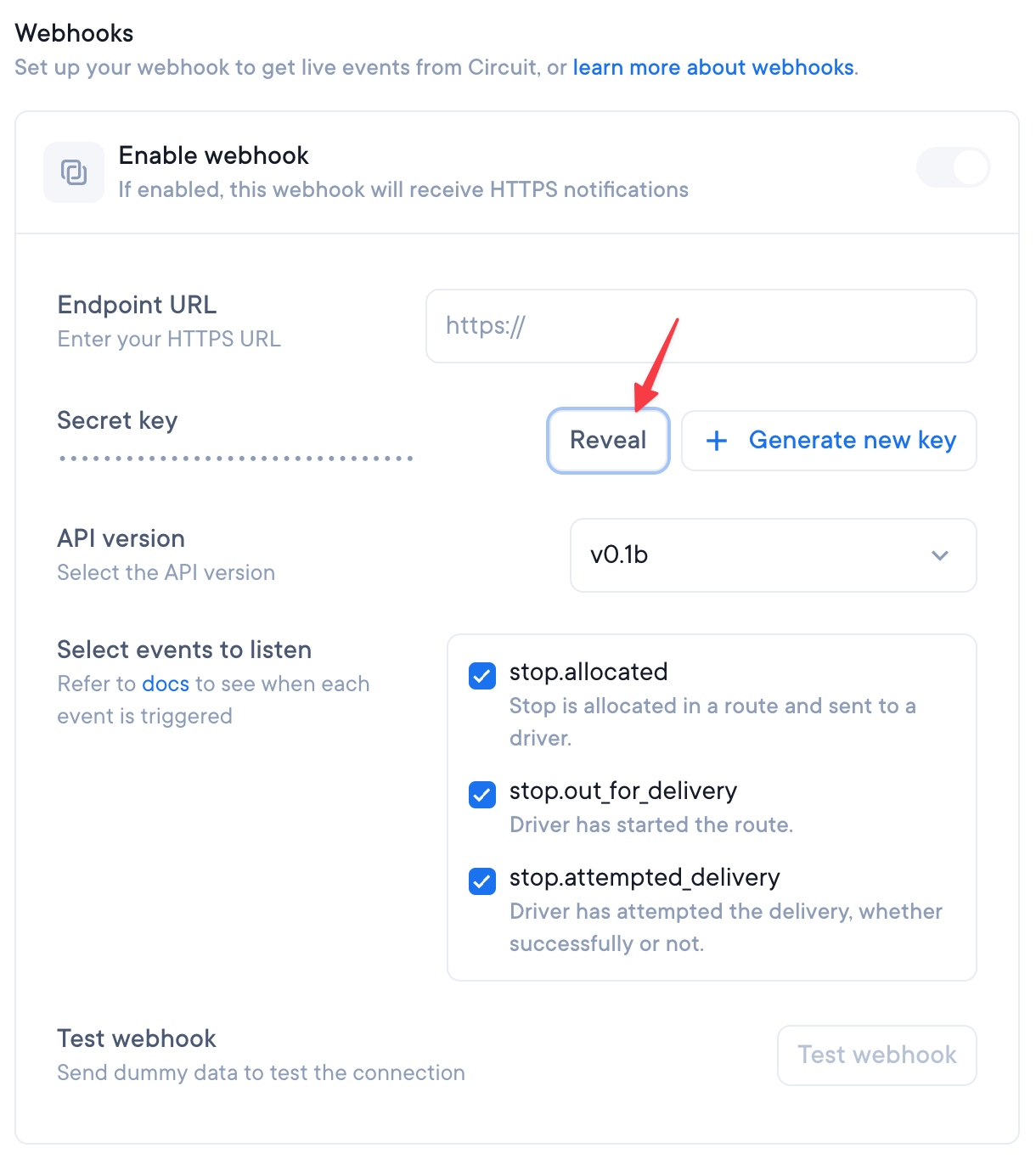Image resolution: width=1036 pixels, height=1165 pixels.
Task: Click the plus icon beside Generate new key
Action: (x=717, y=441)
